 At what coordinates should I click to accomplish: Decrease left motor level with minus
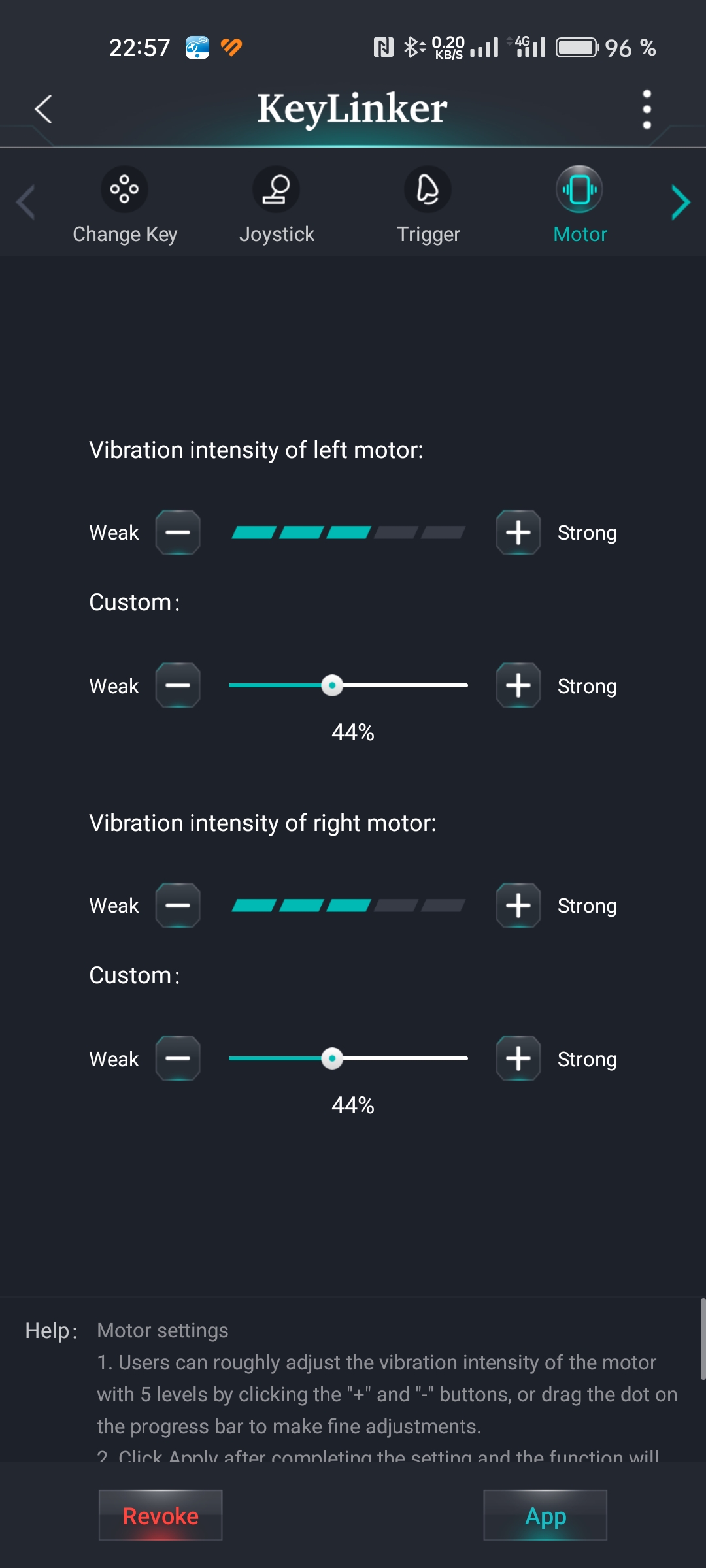[x=178, y=532]
